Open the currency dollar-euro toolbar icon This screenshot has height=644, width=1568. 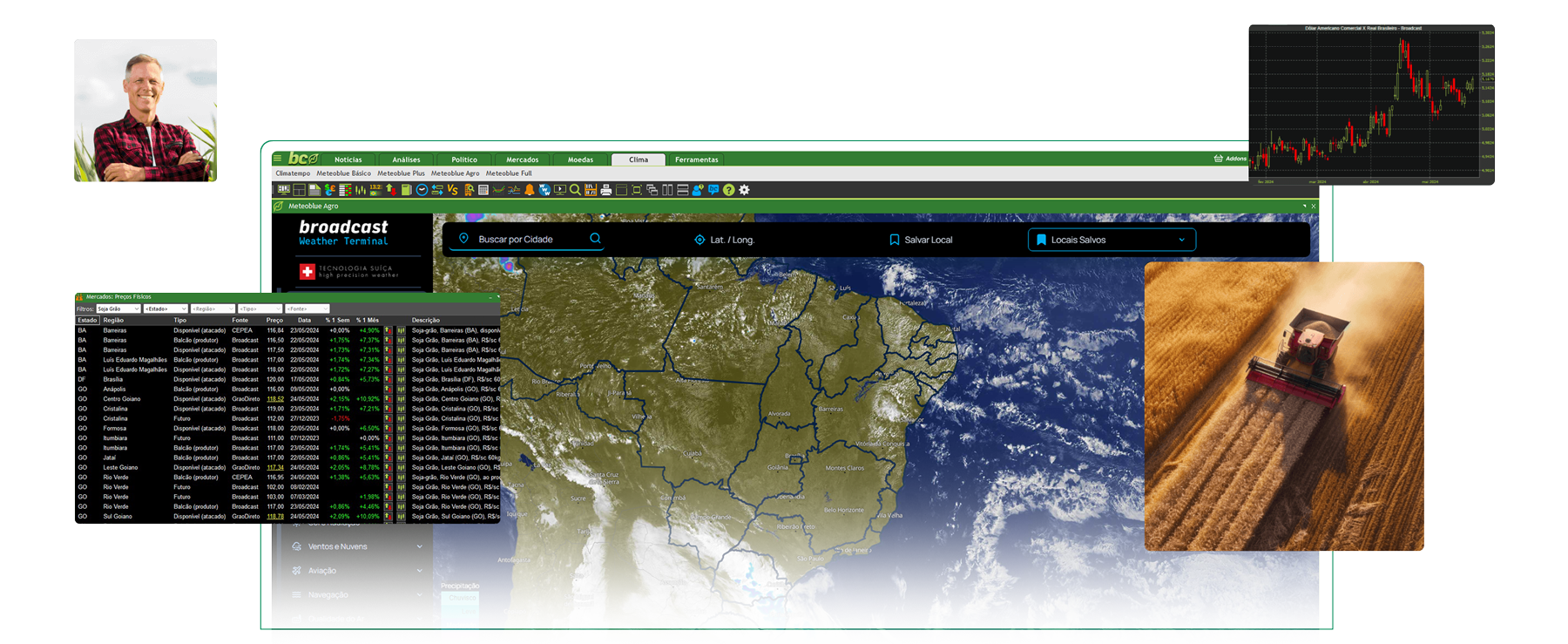pyautogui.click(x=329, y=190)
